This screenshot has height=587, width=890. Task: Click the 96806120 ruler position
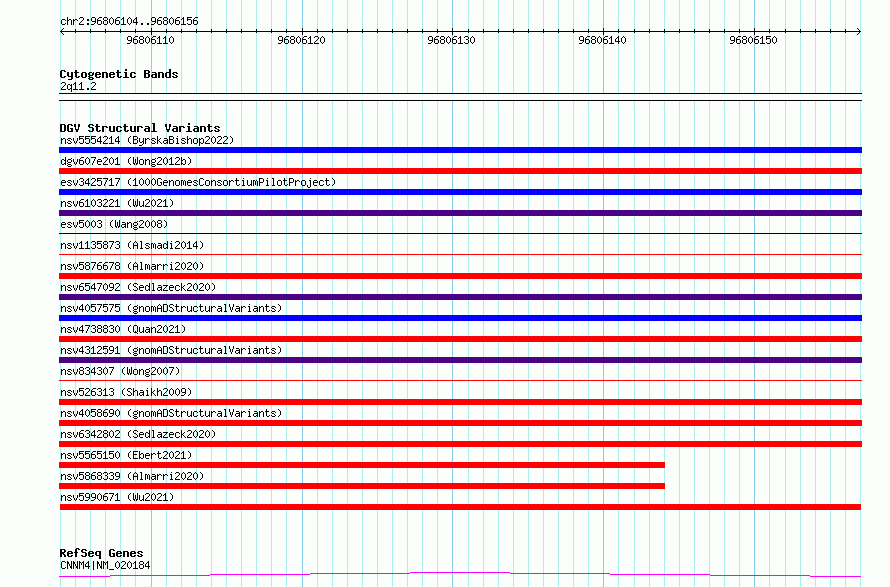tap(301, 40)
